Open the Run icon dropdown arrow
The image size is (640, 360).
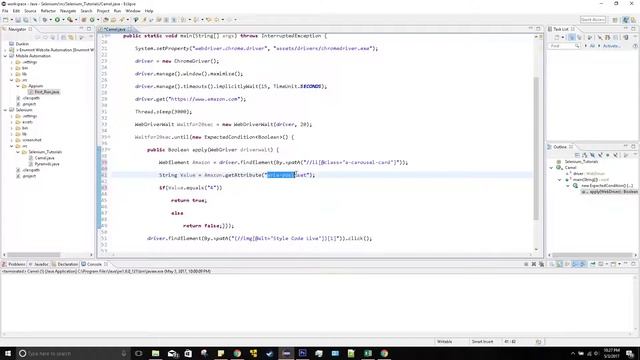pyautogui.click(x=63, y=20)
